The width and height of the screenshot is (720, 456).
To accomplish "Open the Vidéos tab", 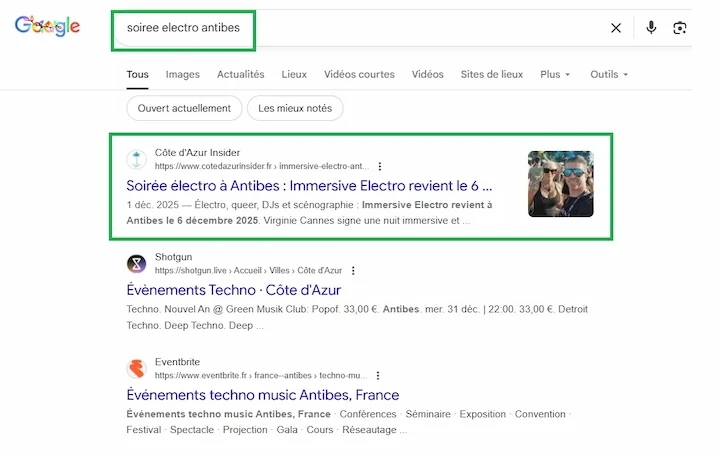I will [428, 74].
